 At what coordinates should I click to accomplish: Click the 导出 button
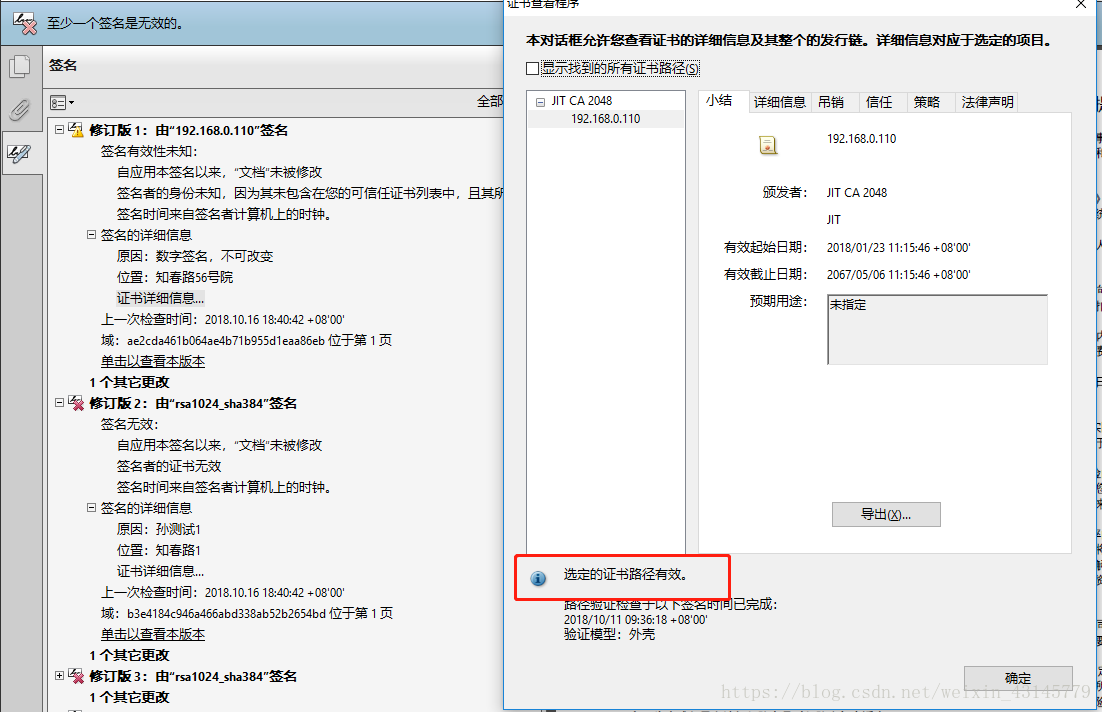pyautogui.click(x=886, y=514)
